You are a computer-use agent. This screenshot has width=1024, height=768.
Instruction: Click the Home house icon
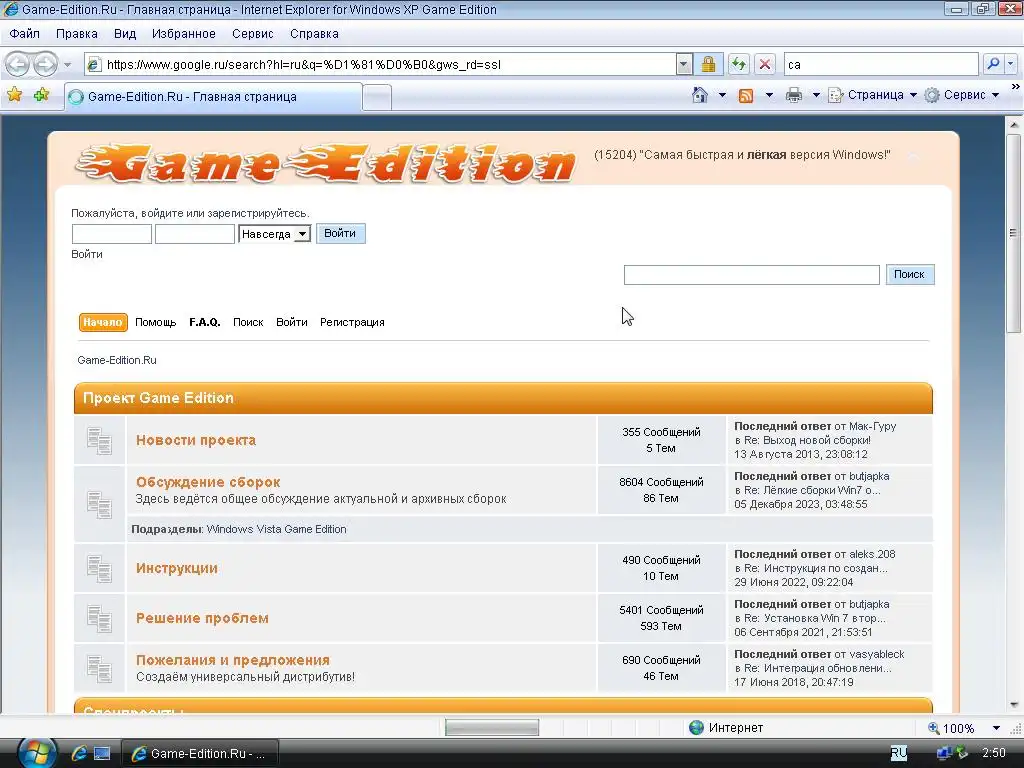(x=699, y=95)
